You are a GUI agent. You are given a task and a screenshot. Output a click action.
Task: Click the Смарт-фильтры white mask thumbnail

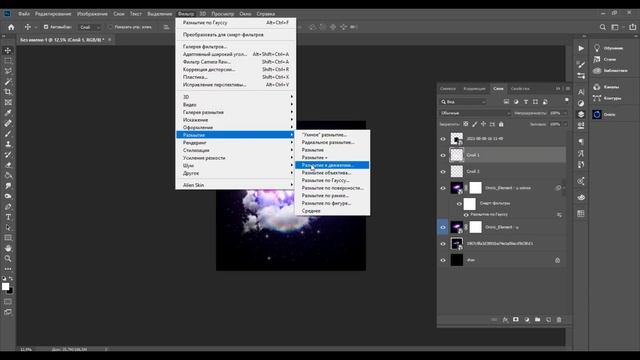tap(470, 203)
